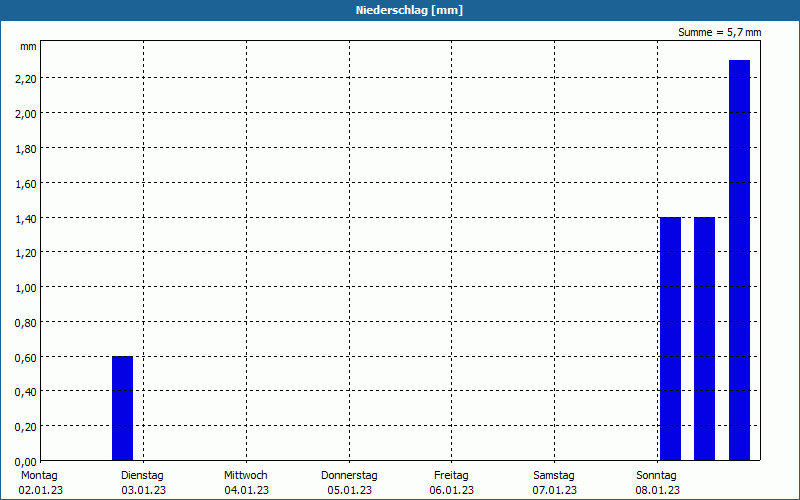The height and width of the screenshot is (500, 800).
Task: Click the 0,00 y-axis value
Action: tap(26, 462)
